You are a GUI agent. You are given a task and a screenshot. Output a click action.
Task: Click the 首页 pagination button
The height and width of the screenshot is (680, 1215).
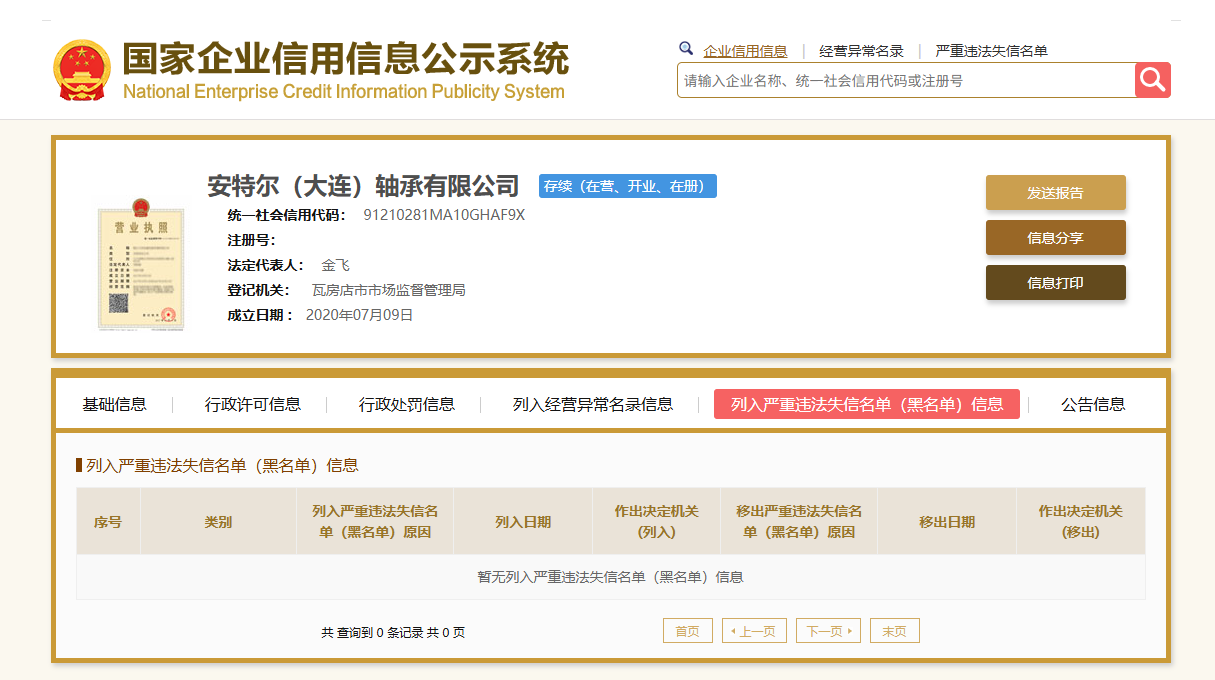(x=688, y=631)
